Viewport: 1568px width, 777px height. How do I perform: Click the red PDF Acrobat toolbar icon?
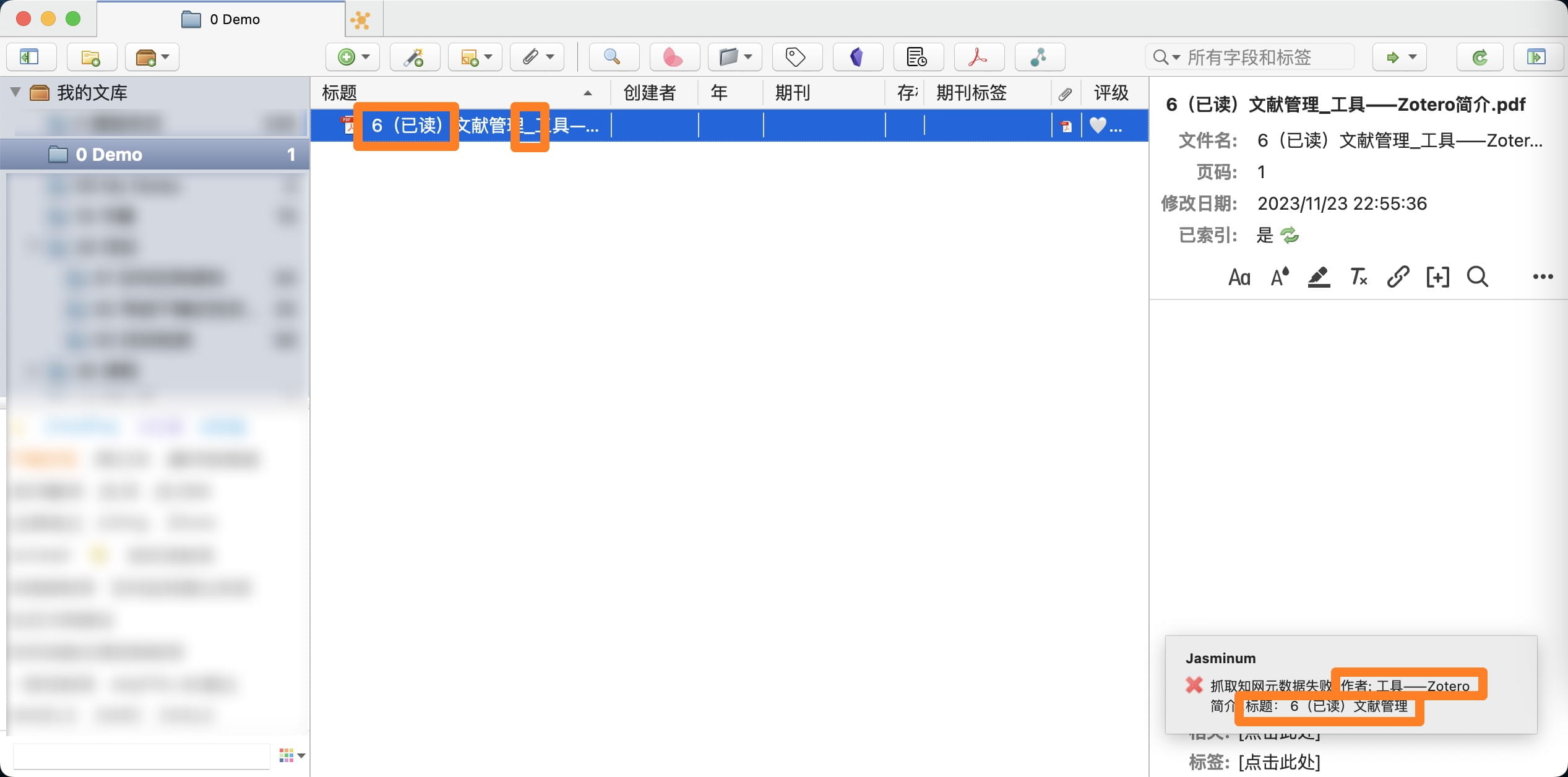[x=978, y=58]
